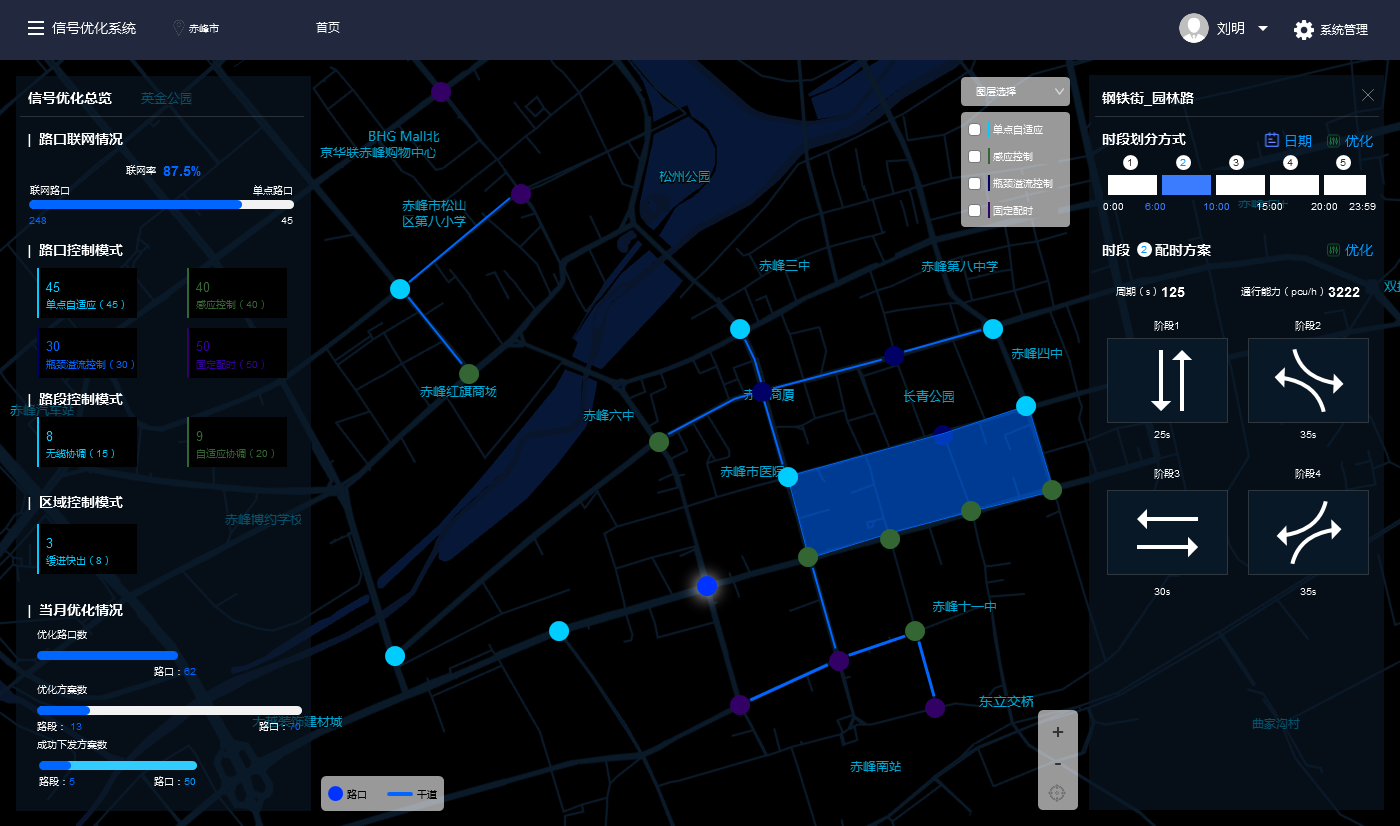Viewport: 1400px width, 826px height.
Task: Zoom out the map with minus button
Action: pyautogui.click(x=1058, y=764)
